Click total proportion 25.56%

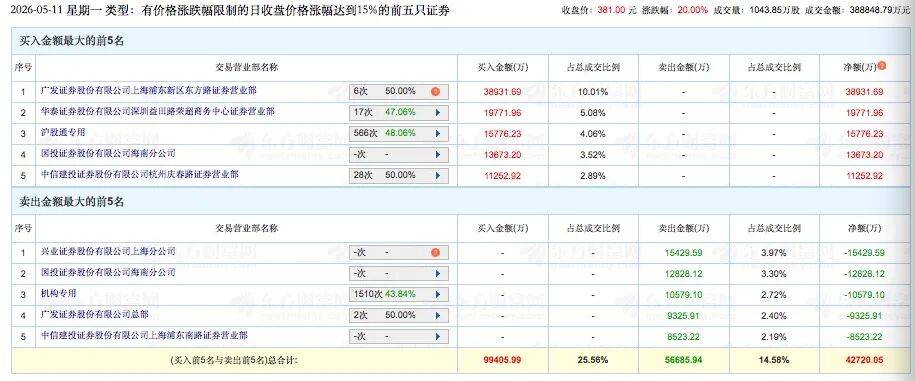[593, 360]
